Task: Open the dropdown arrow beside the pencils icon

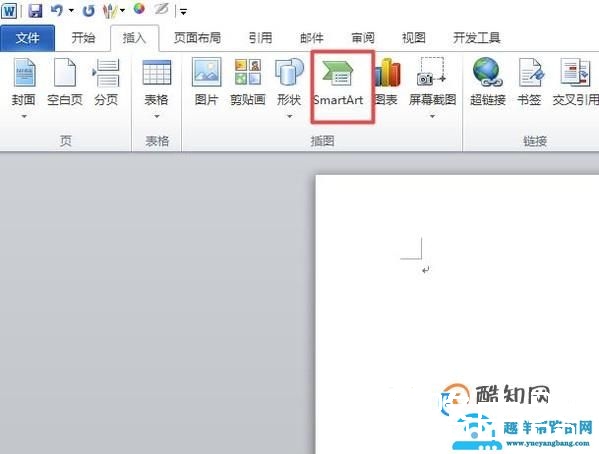Action: [x=122, y=10]
